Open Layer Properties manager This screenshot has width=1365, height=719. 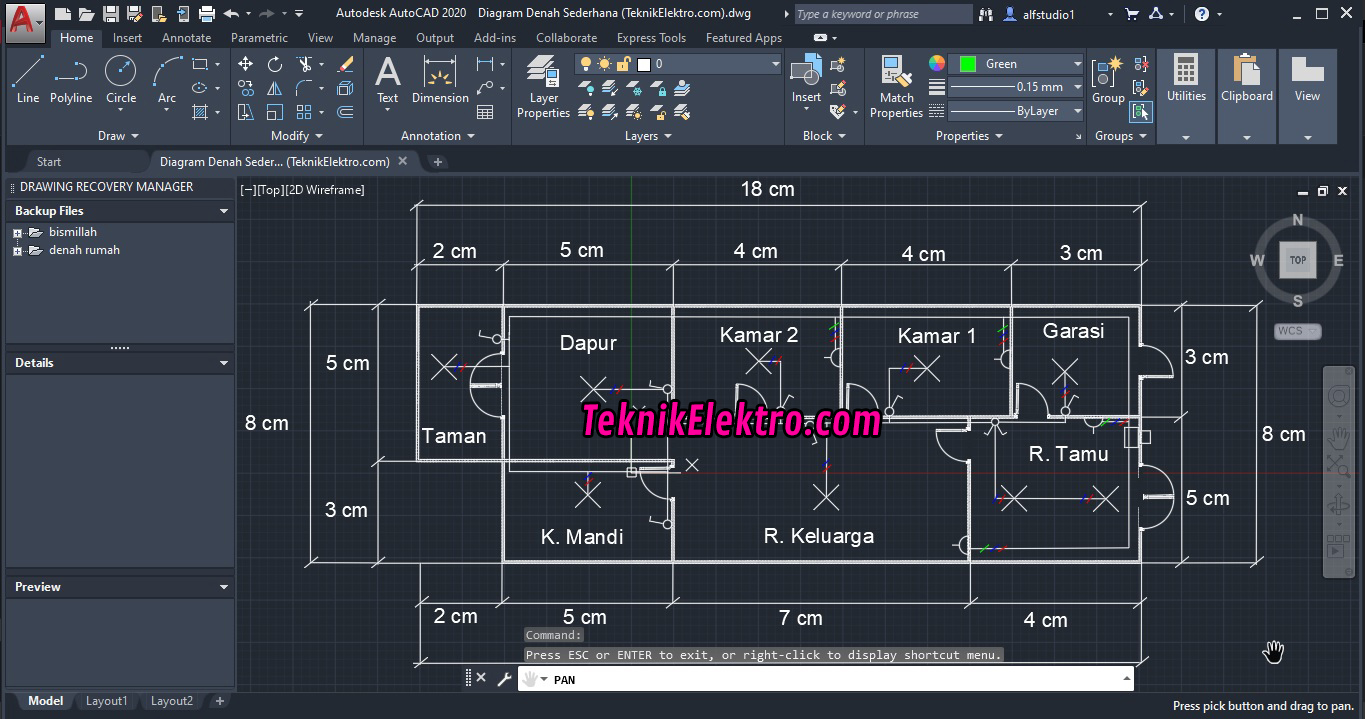point(543,87)
